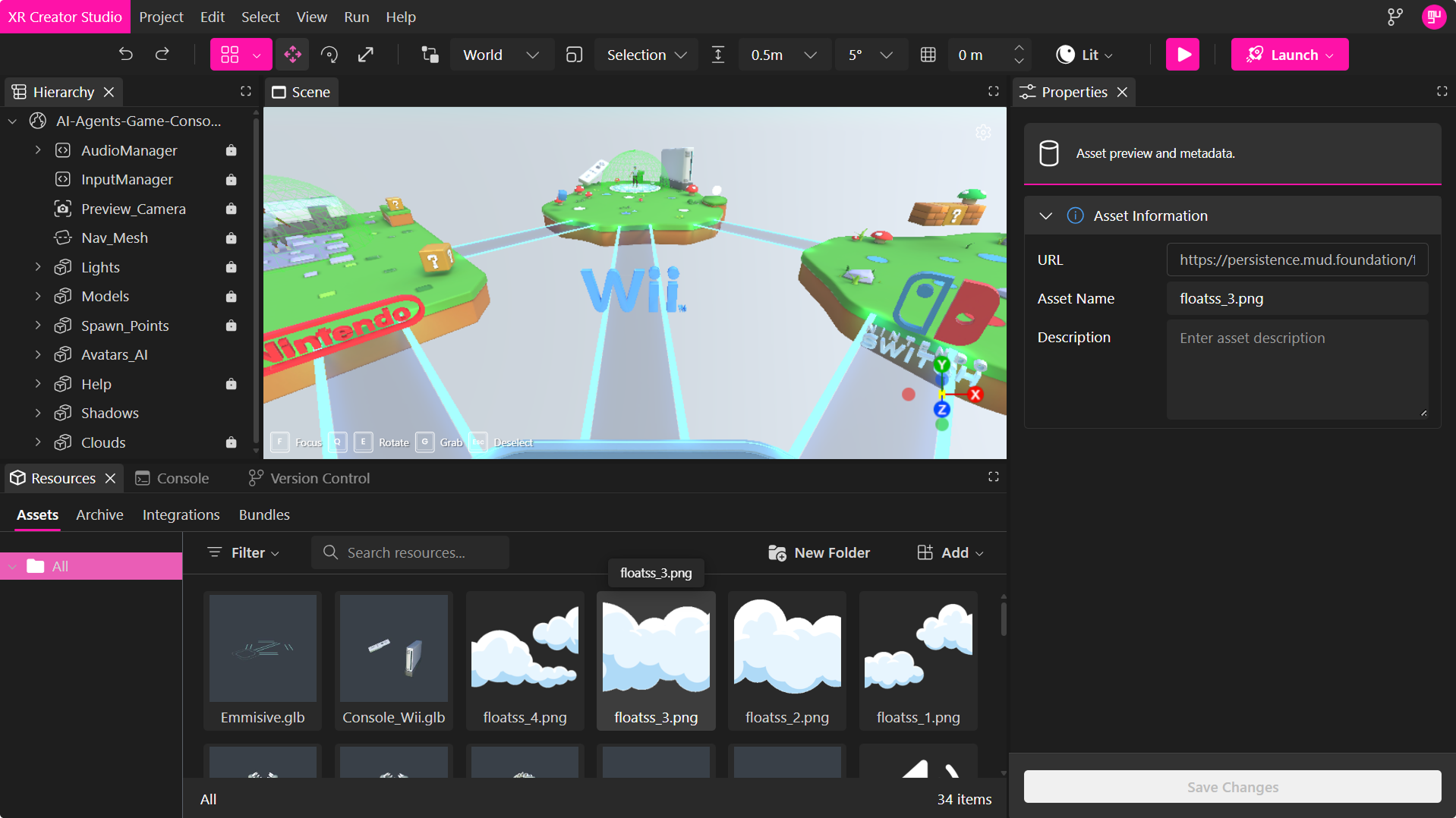The height and width of the screenshot is (818, 1456).
Task: Close the Properties tab
Action: coord(1122,92)
